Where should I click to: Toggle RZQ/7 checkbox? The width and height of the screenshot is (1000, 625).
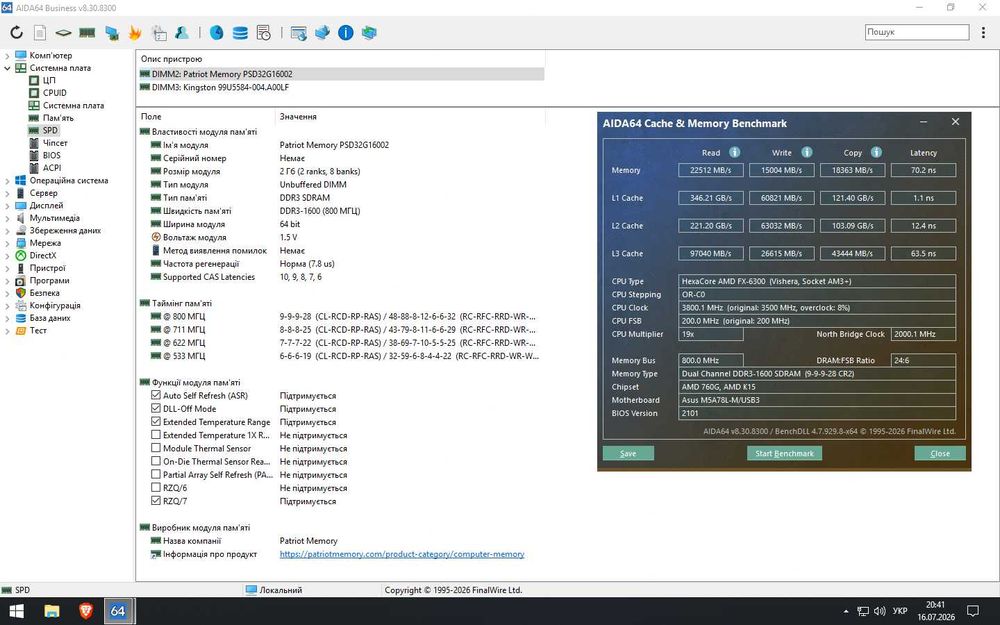(156, 501)
